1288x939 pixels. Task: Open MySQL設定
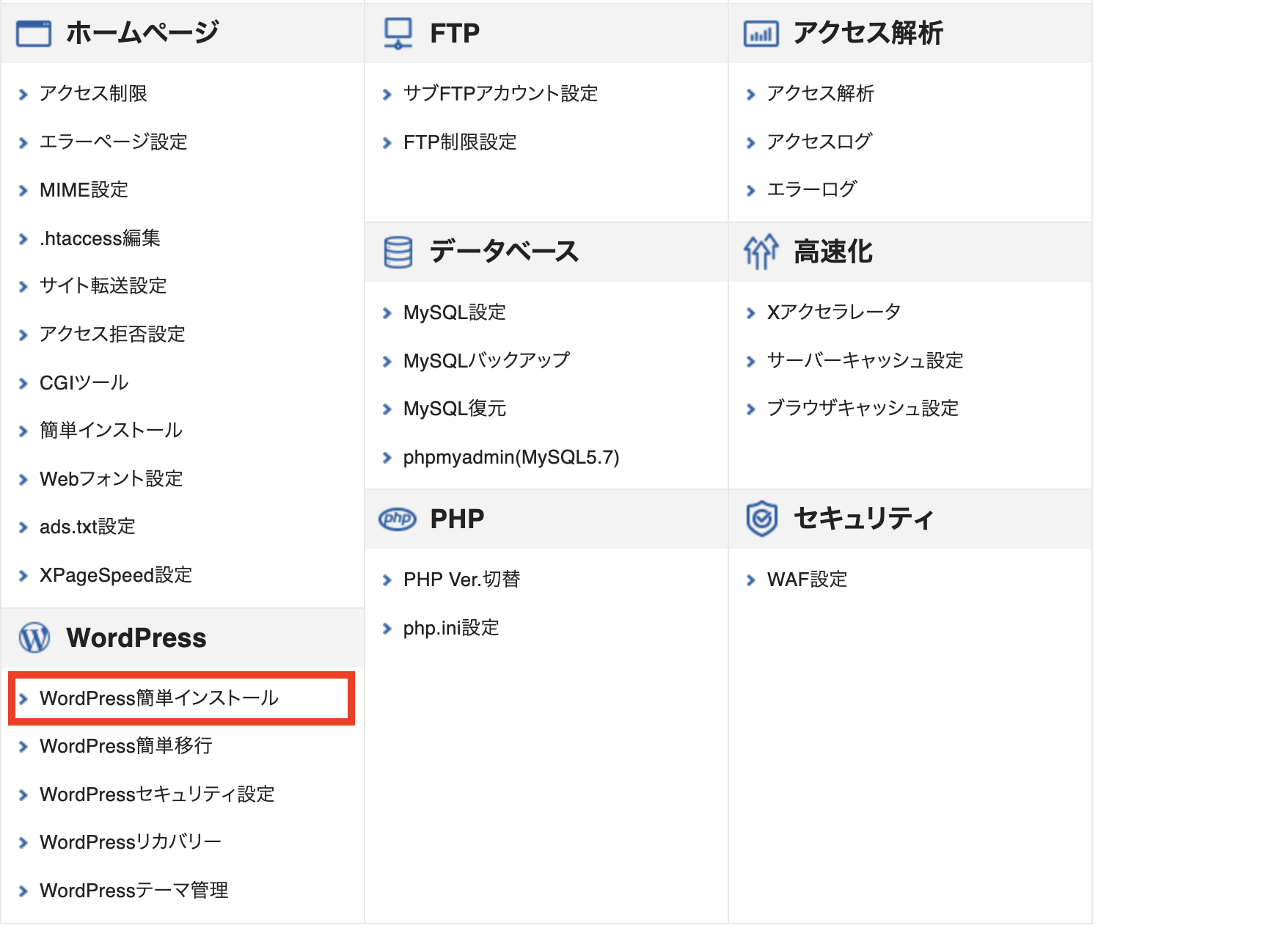pos(455,313)
